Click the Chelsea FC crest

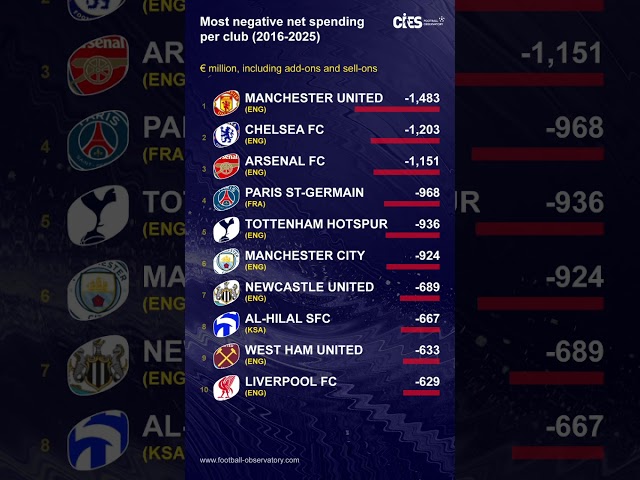[227, 135]
